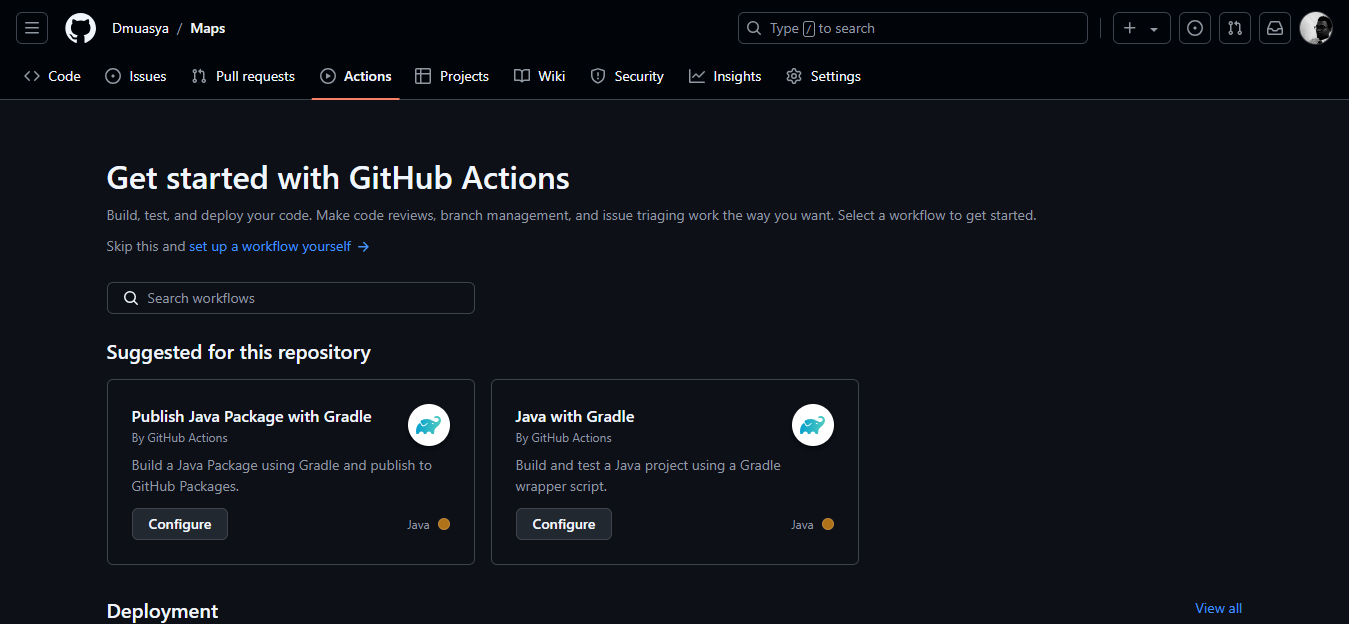The width and height of the screenshot is (1349, 624).
Task: Switch to the Projects tab
Action: [452, 76]
